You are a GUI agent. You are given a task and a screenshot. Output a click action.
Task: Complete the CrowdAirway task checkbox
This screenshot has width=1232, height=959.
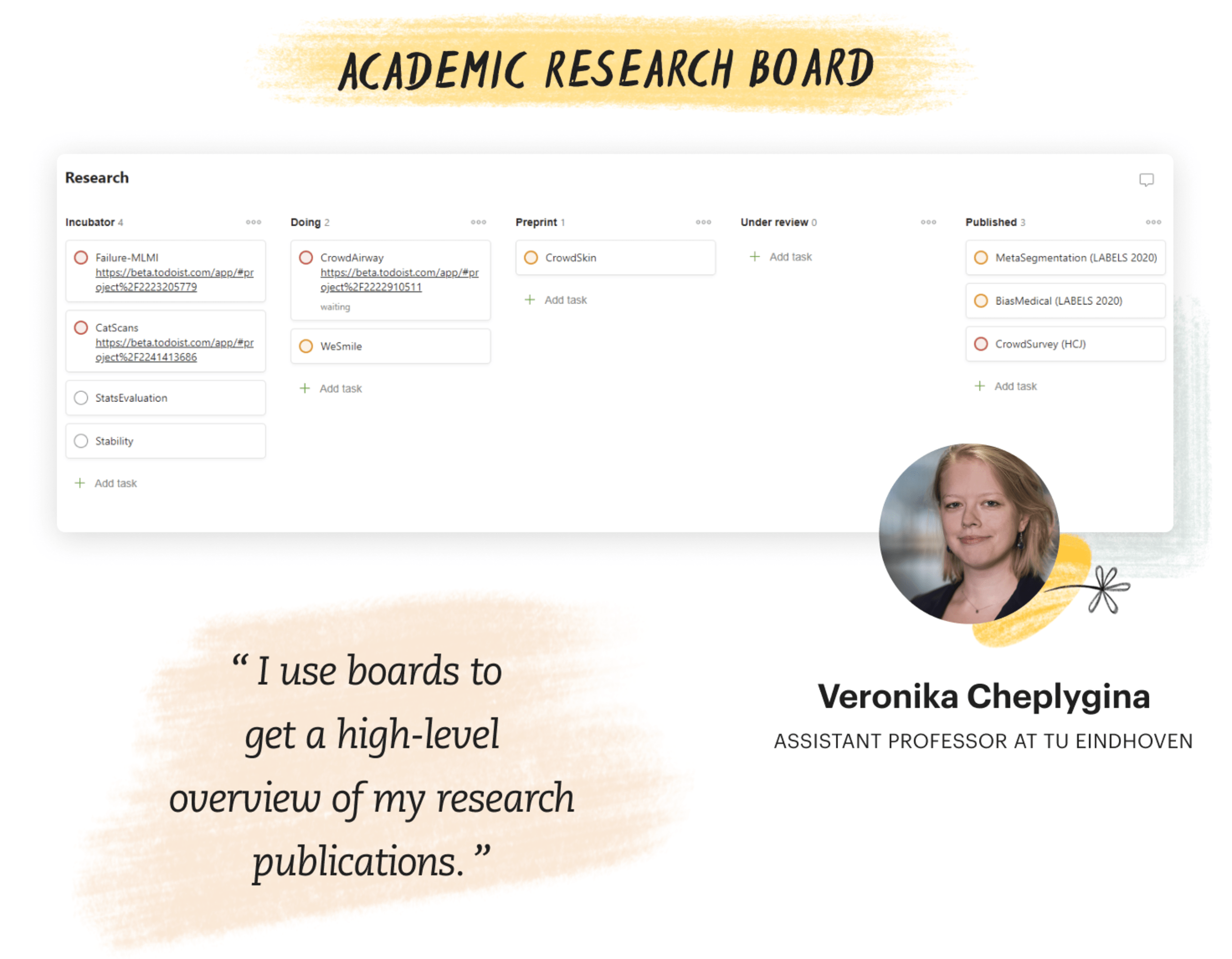point(306,258)
